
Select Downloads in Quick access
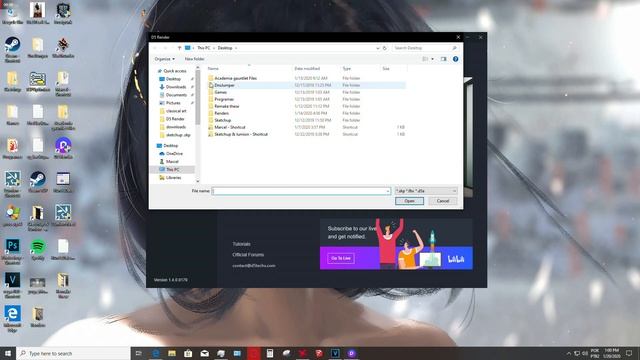point(176,87)
